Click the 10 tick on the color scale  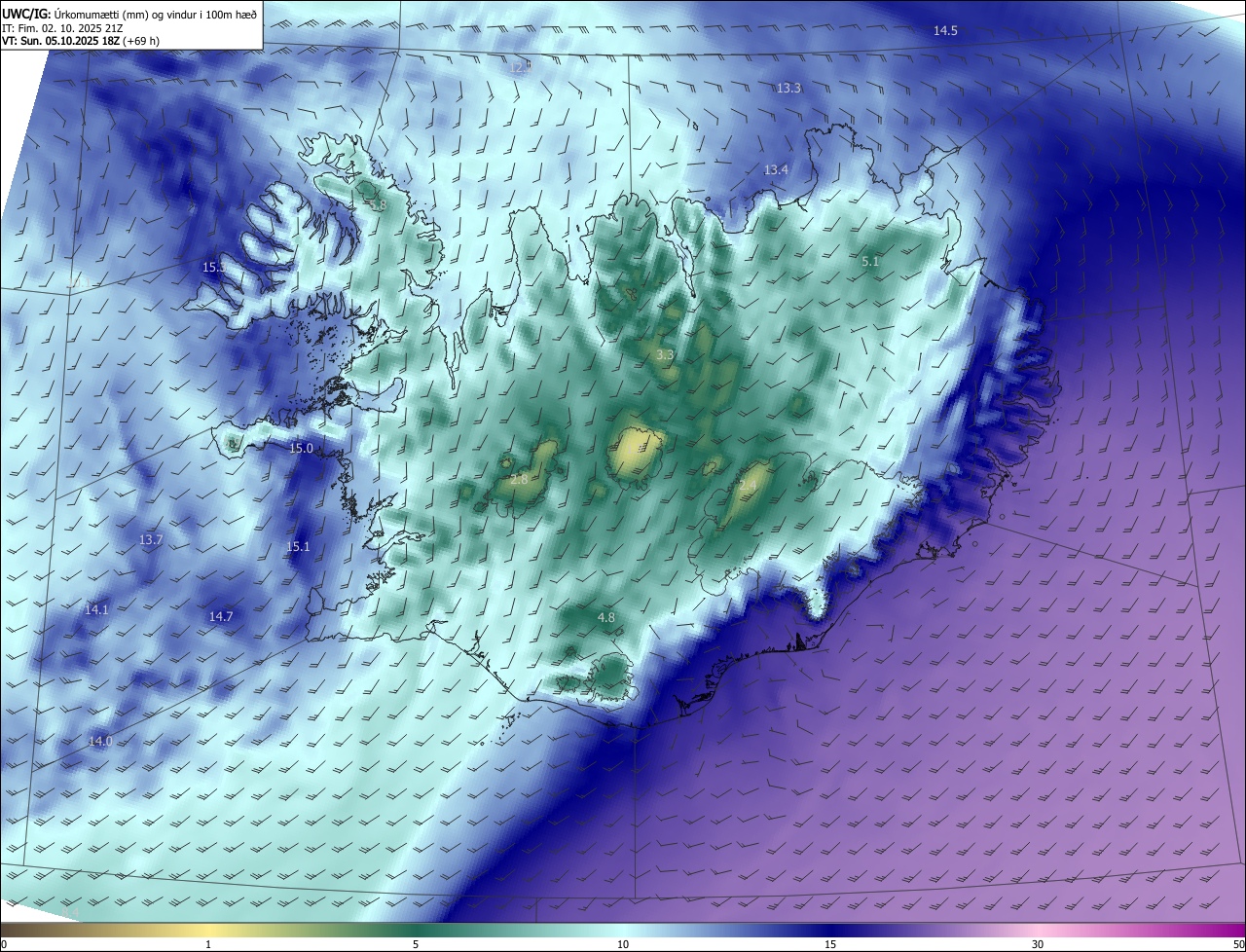623,944
